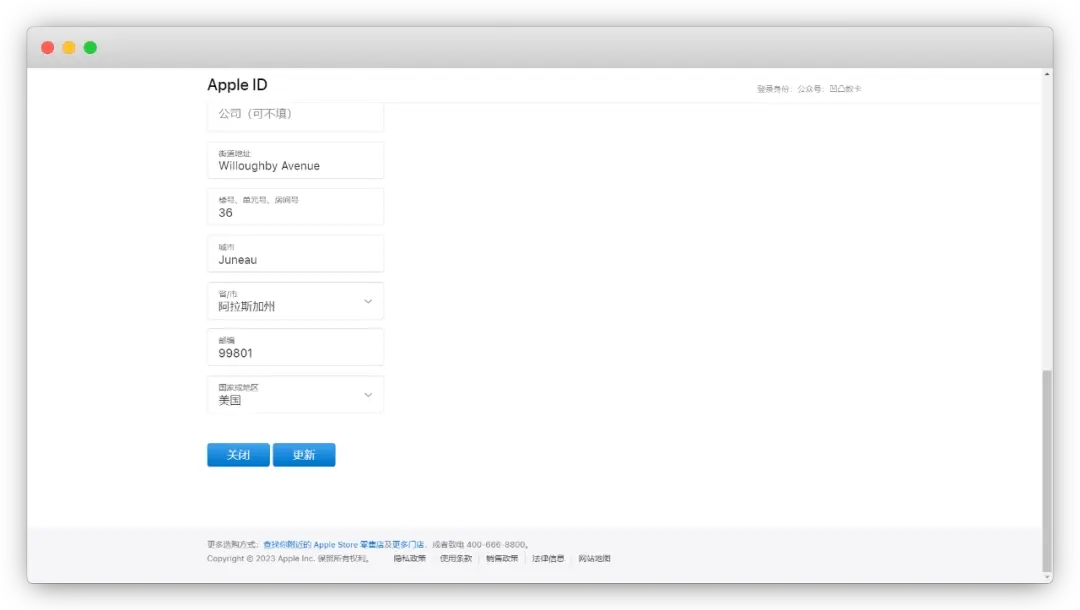The width and height of the screenshot is (1080, 610).
Task: Click the Apple ID page title
Action: pos(237,85)
